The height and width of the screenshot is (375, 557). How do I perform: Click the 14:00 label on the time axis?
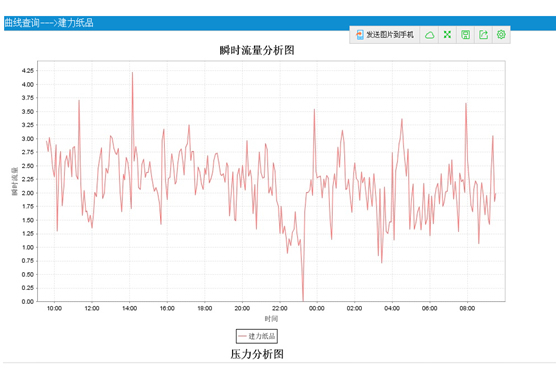(x=129, y=308)
